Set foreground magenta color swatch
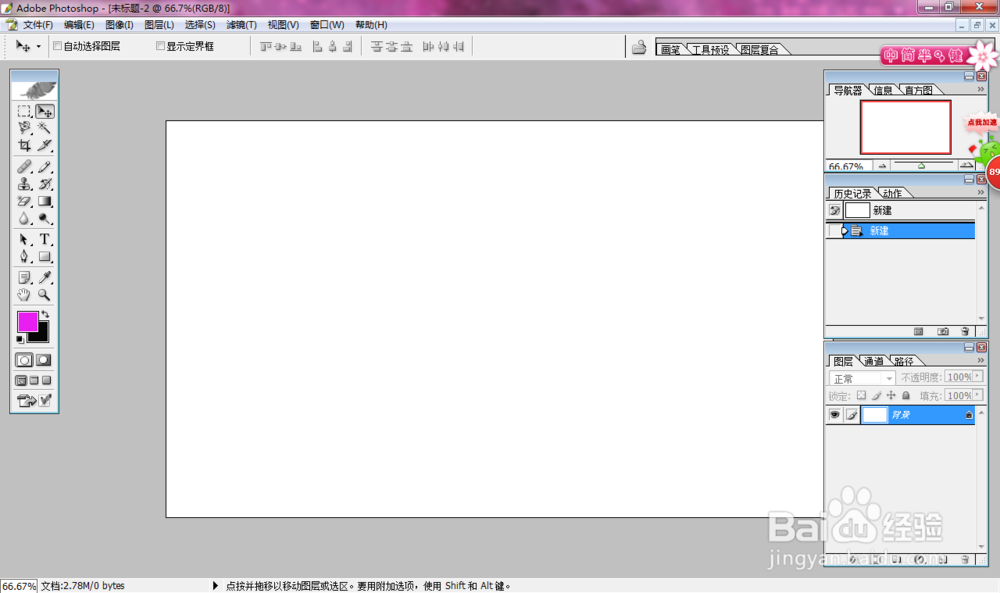The image size is (1000, 593). point(27,321)
